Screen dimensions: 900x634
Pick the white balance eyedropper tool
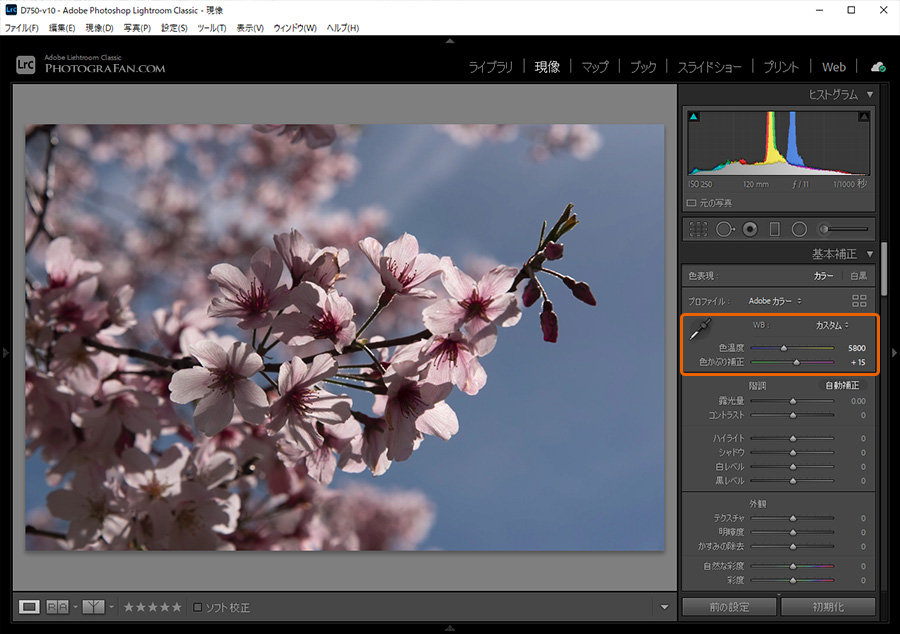pyautogui.click(x=700, y=329)
